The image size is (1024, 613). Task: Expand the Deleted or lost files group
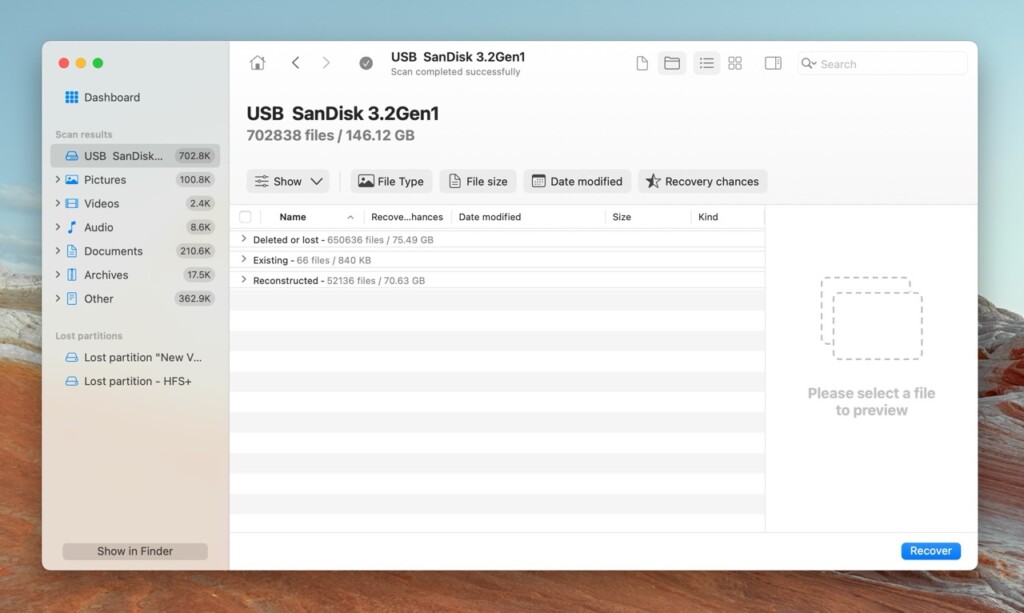click(x=244, y=238)
